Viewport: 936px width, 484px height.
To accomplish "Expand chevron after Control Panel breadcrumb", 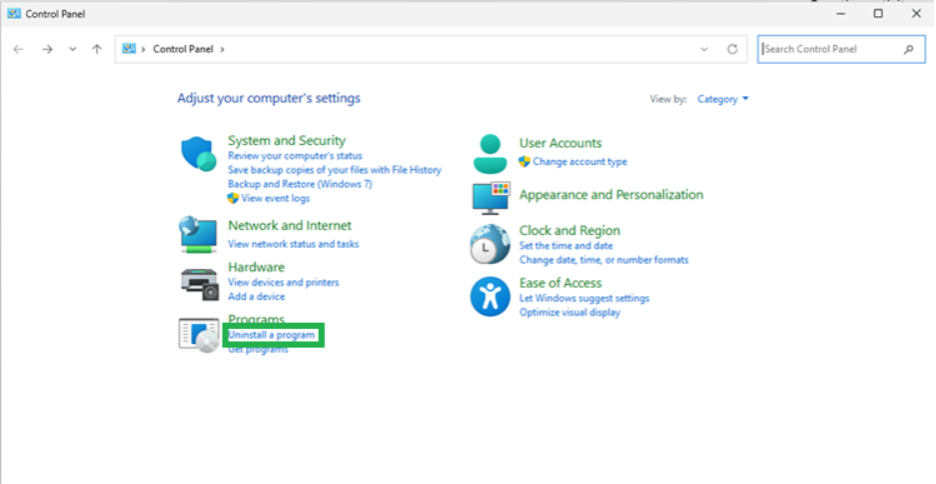I will click(x=222, y=50).
